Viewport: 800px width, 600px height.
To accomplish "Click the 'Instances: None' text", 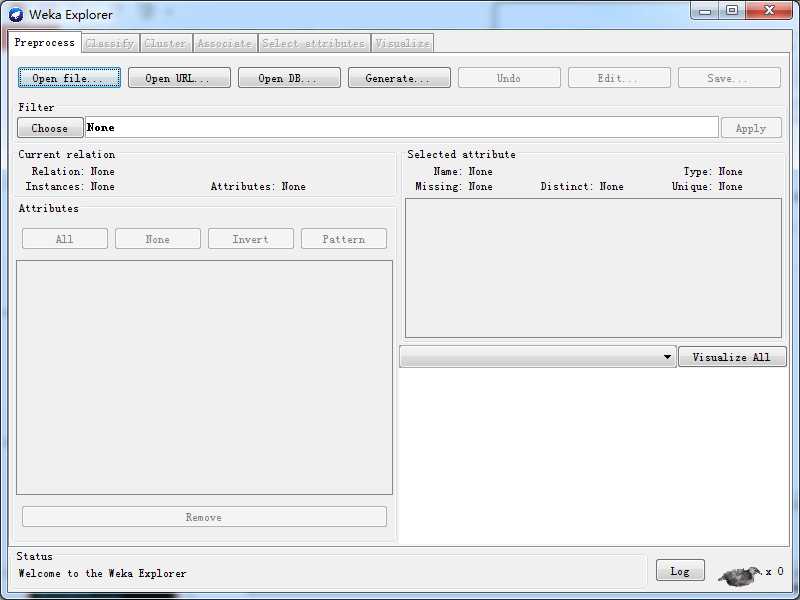I will point(70,187).
